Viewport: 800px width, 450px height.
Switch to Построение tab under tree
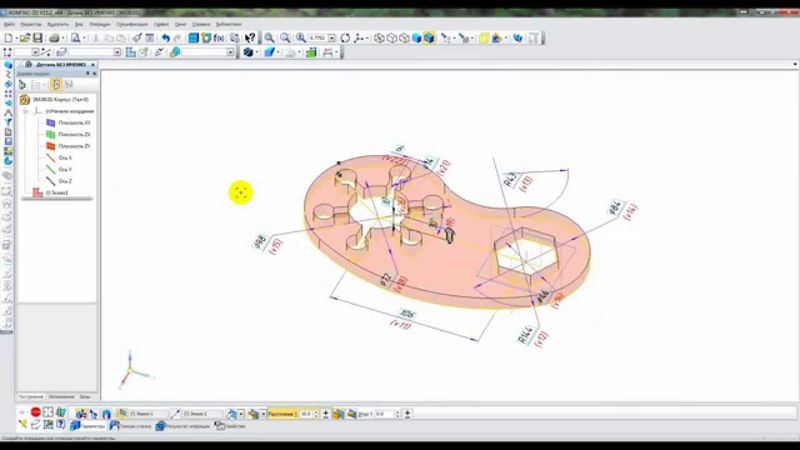[x=31, y=396]
